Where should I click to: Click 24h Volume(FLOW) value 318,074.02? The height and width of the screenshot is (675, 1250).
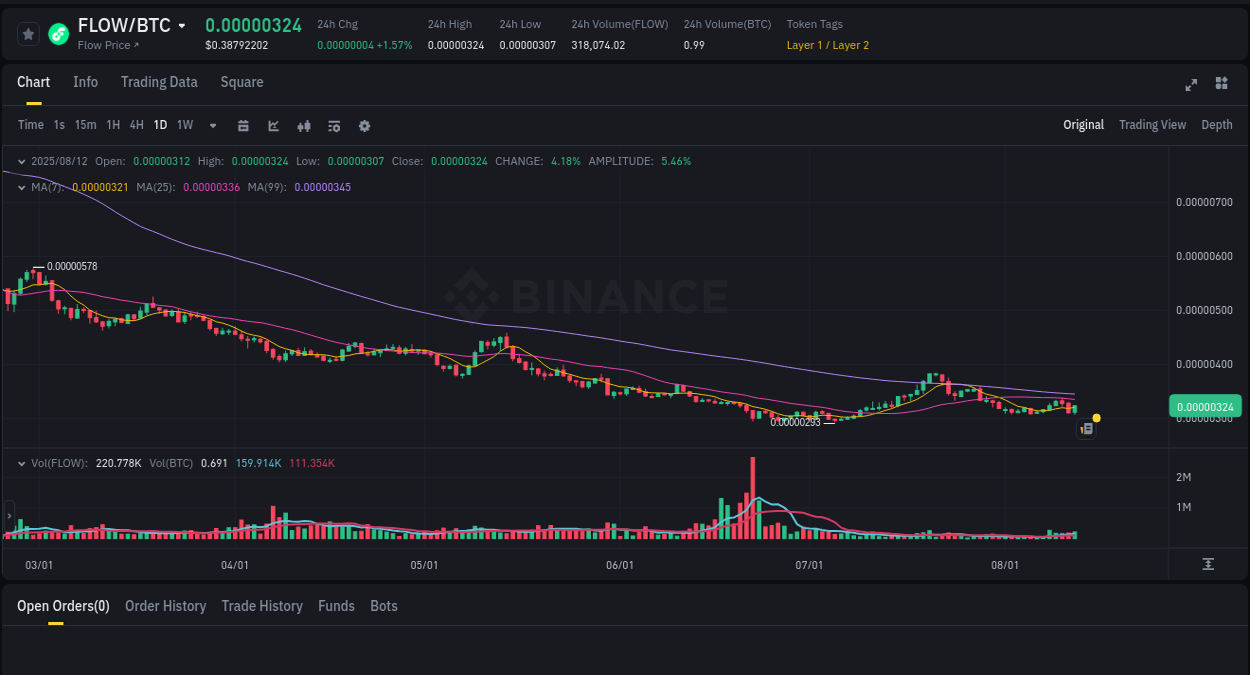598,45
